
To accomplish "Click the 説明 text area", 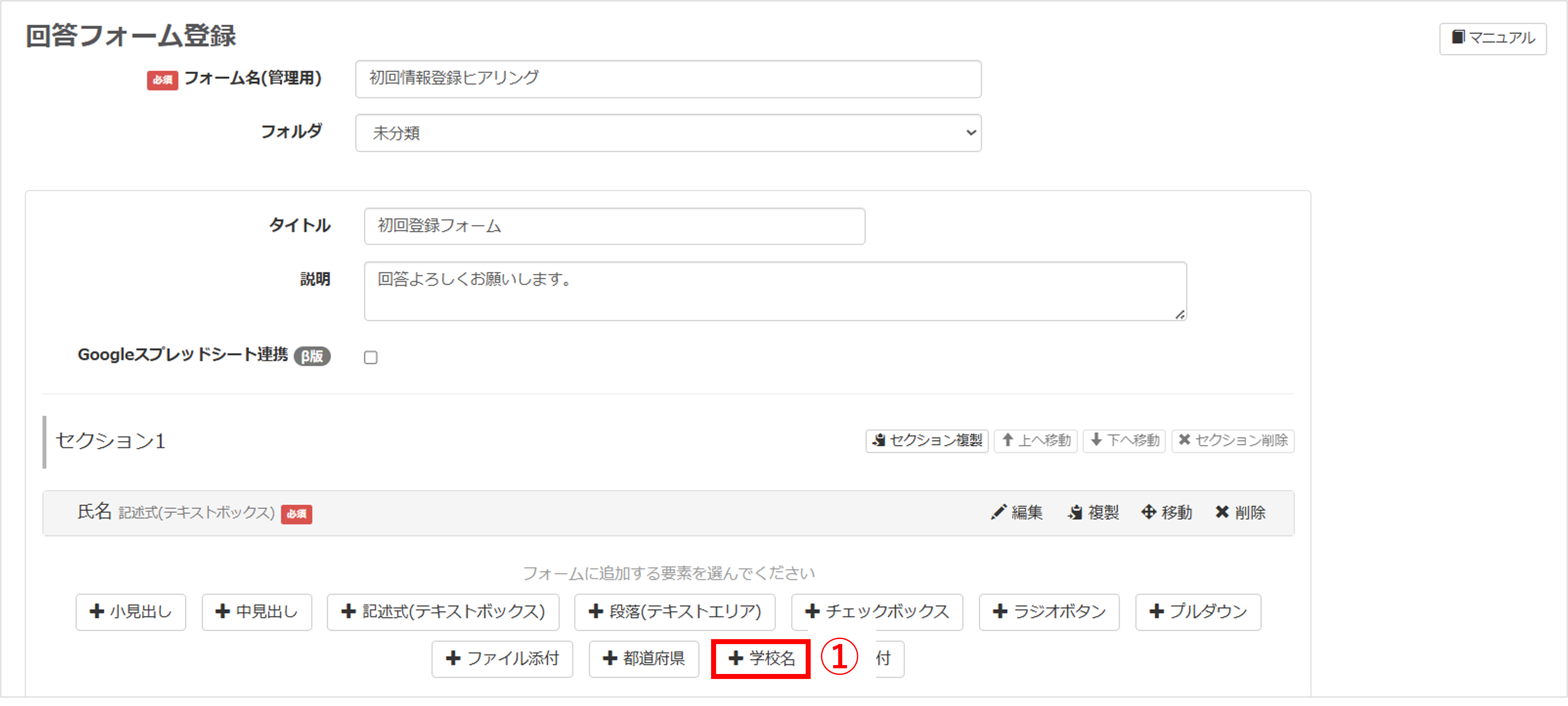I will 775,291.
